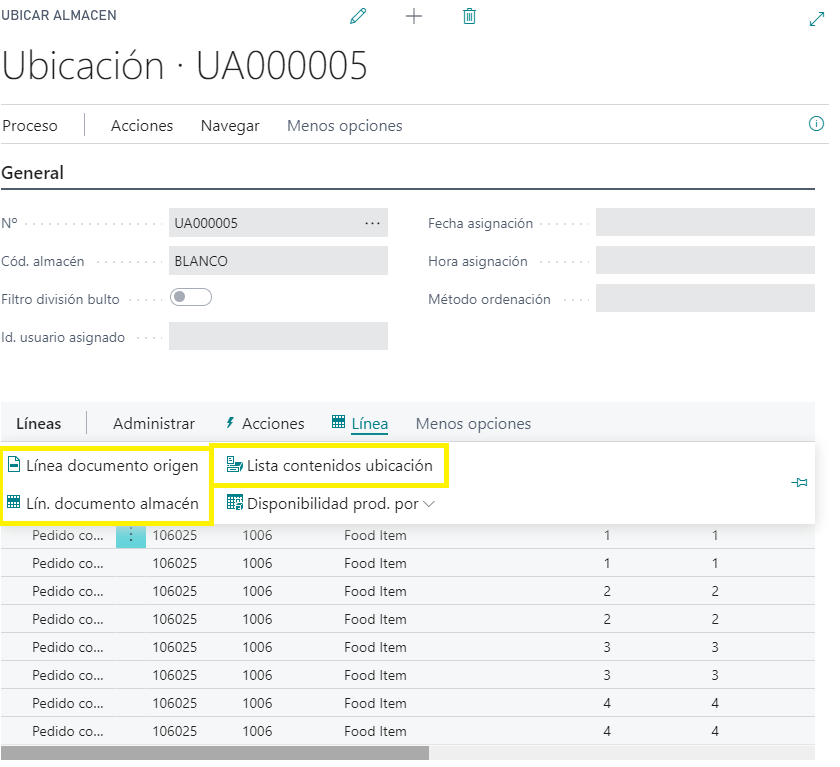Click the Cód. almacén field BLANCO

278,261
